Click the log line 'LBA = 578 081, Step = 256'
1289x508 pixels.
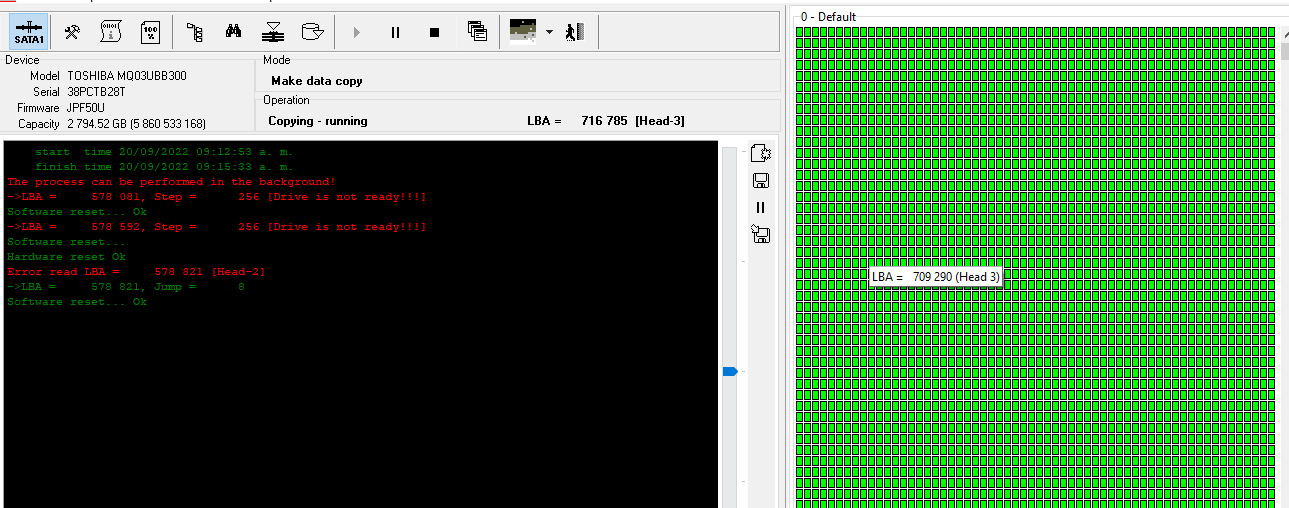(x=216, y=197)
